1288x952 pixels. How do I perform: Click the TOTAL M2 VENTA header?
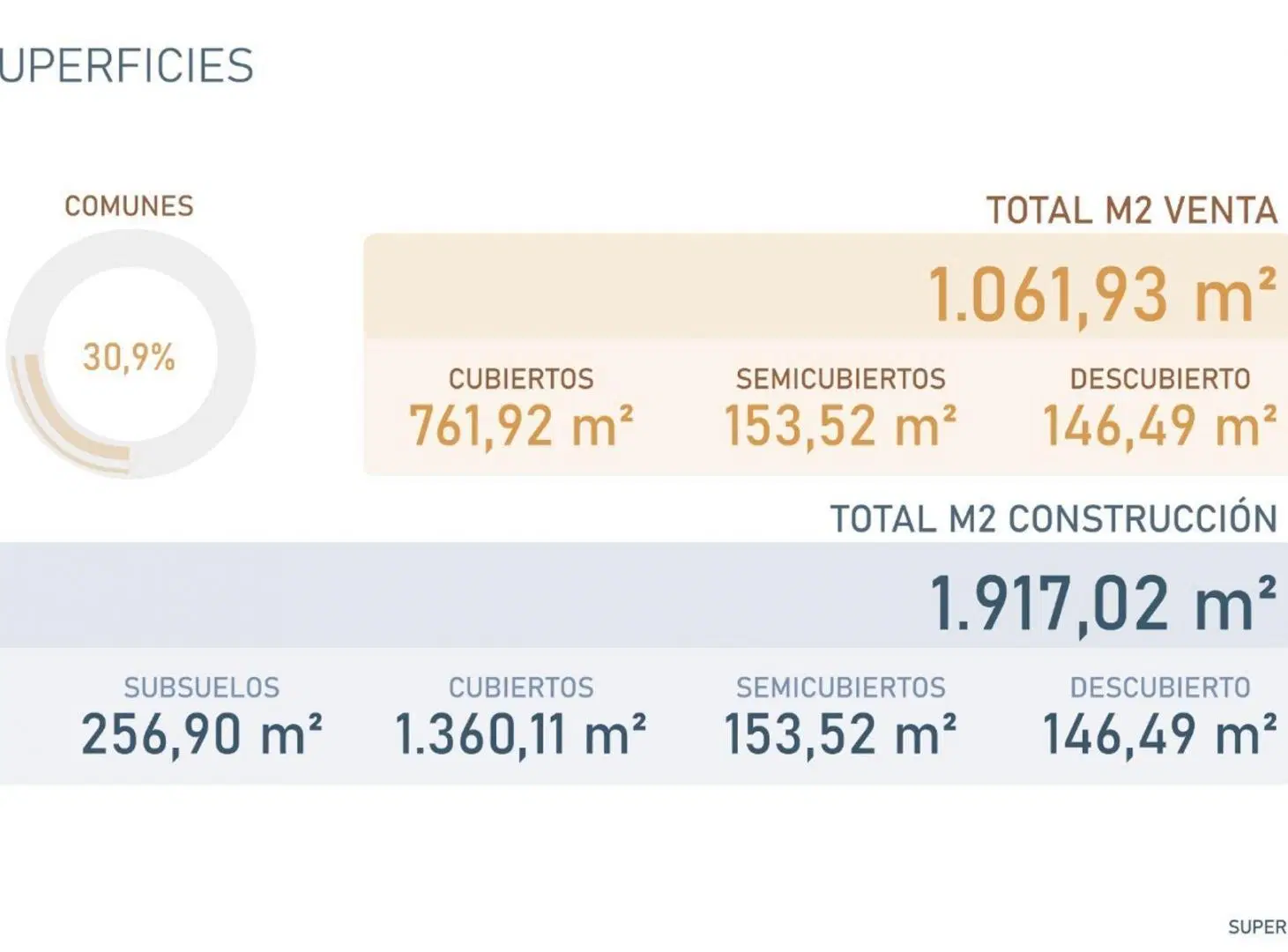pyautogui.click(x=1132, y=211)
